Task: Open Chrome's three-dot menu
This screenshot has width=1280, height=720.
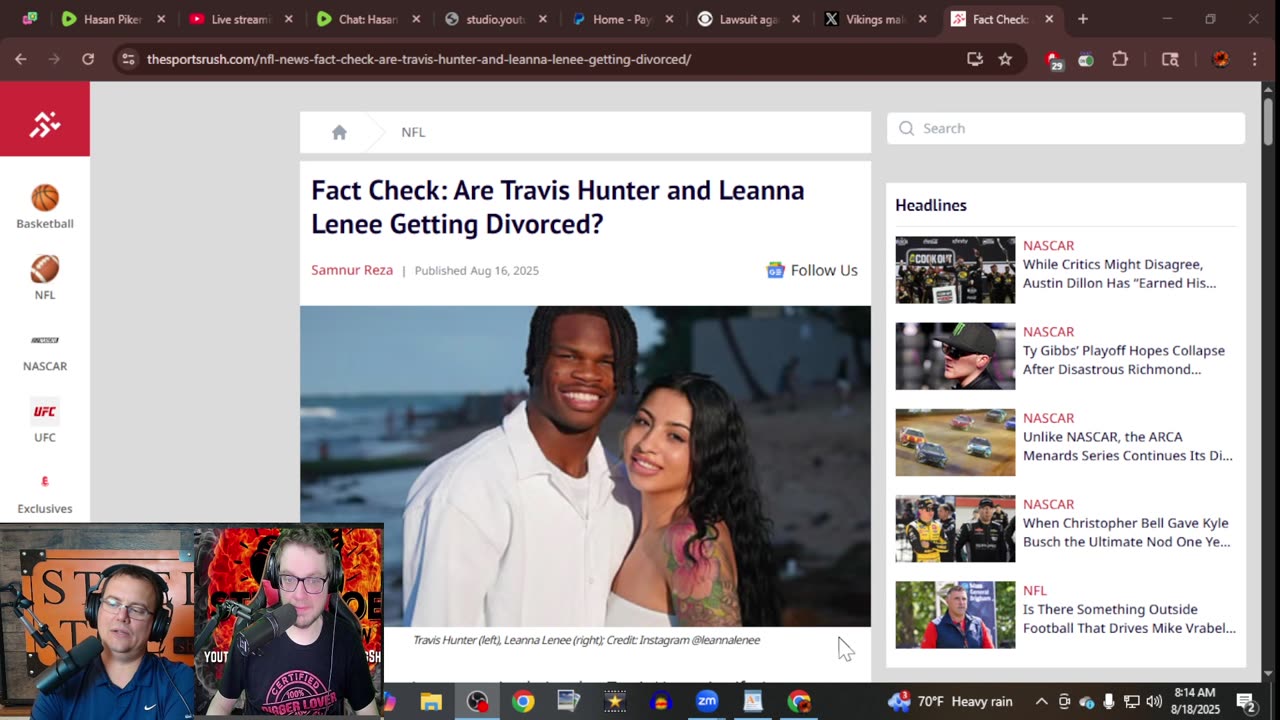Action: (x=1254, y=59)
